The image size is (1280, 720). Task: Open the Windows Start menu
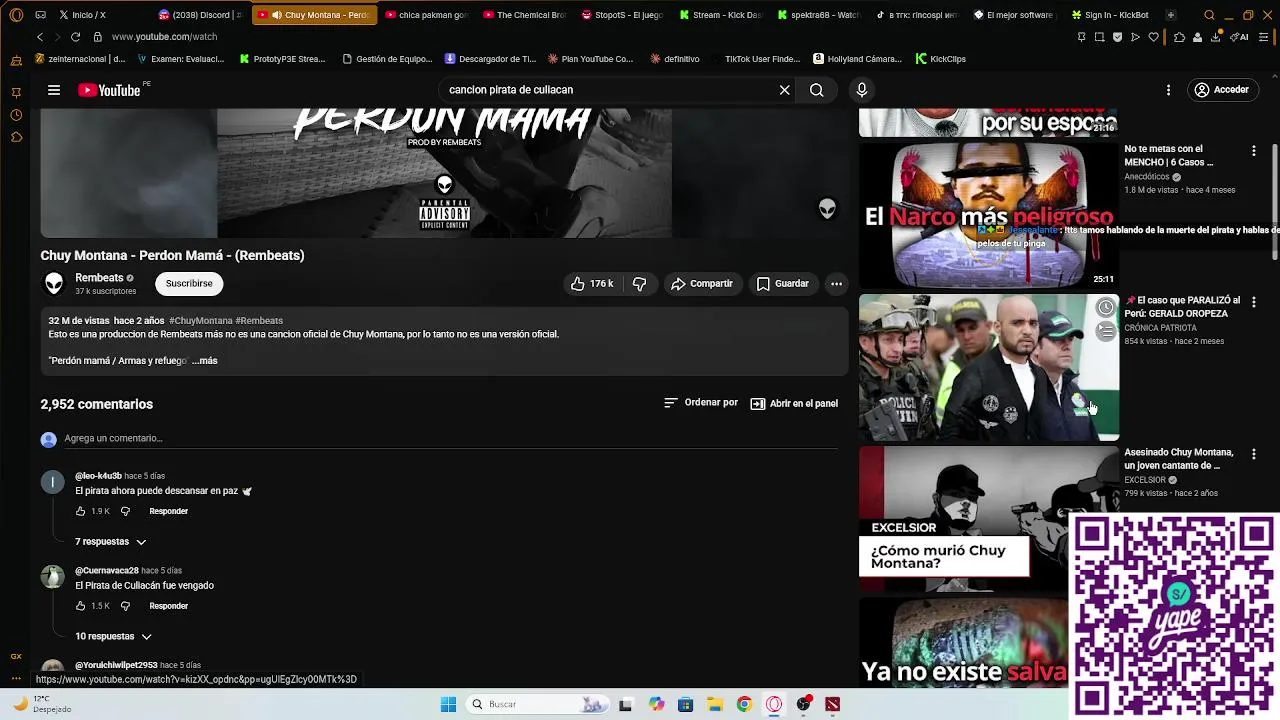tap(448, 704)
